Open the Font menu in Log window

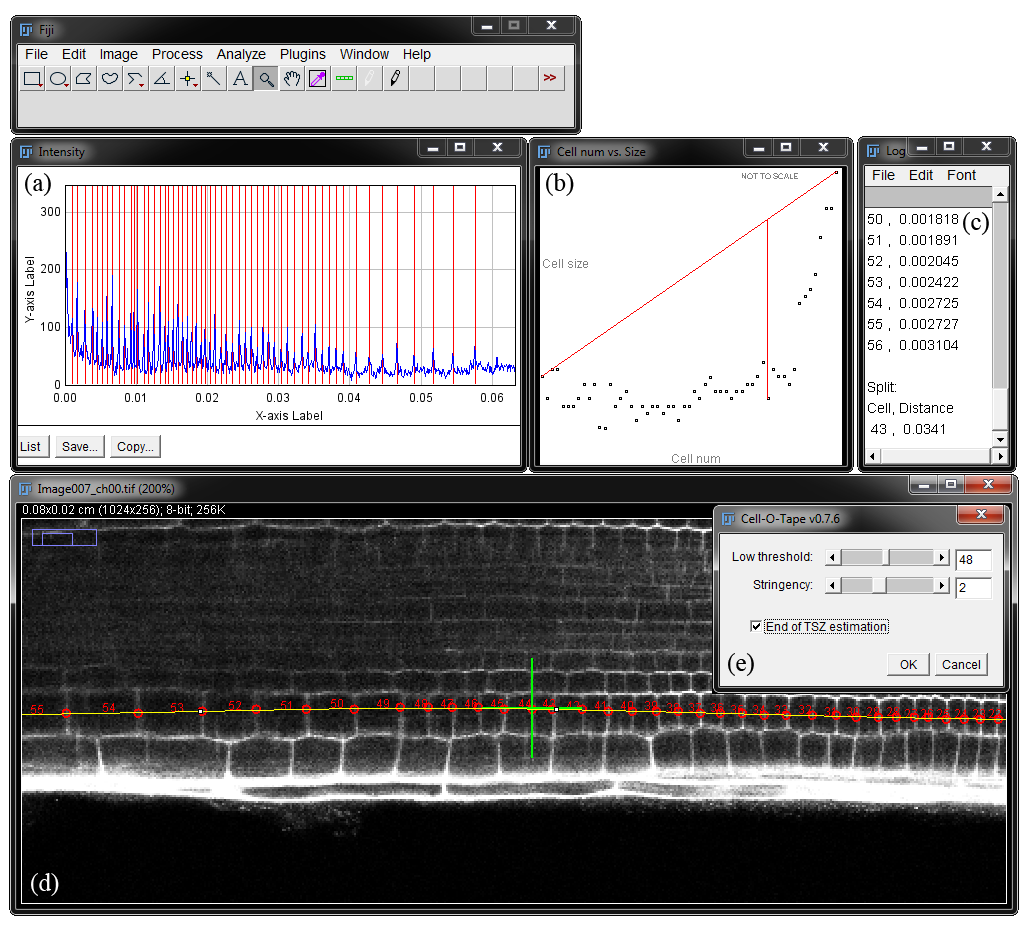click(x=961, y=175)
